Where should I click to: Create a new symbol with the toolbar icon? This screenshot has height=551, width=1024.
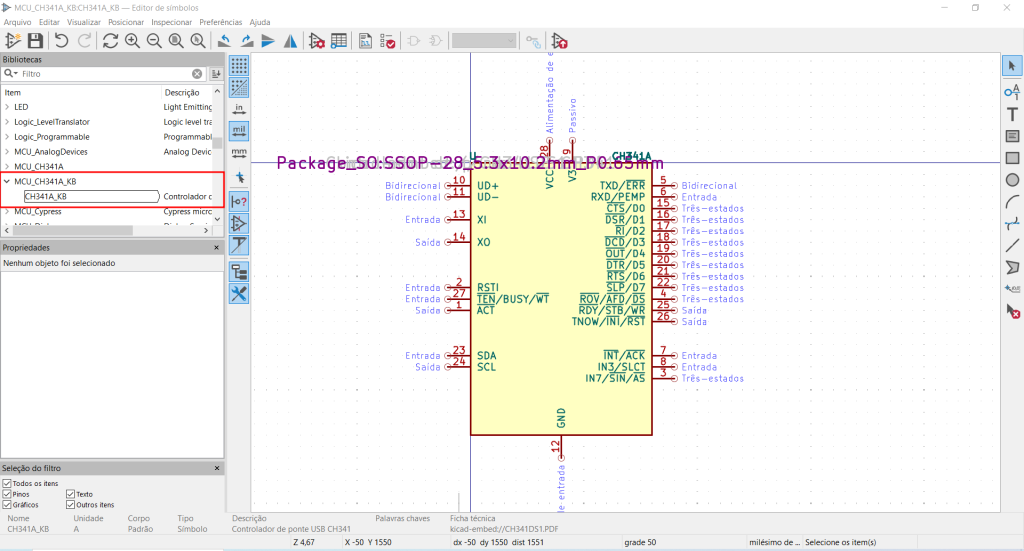pyautogui.click(x=13, y=41)
